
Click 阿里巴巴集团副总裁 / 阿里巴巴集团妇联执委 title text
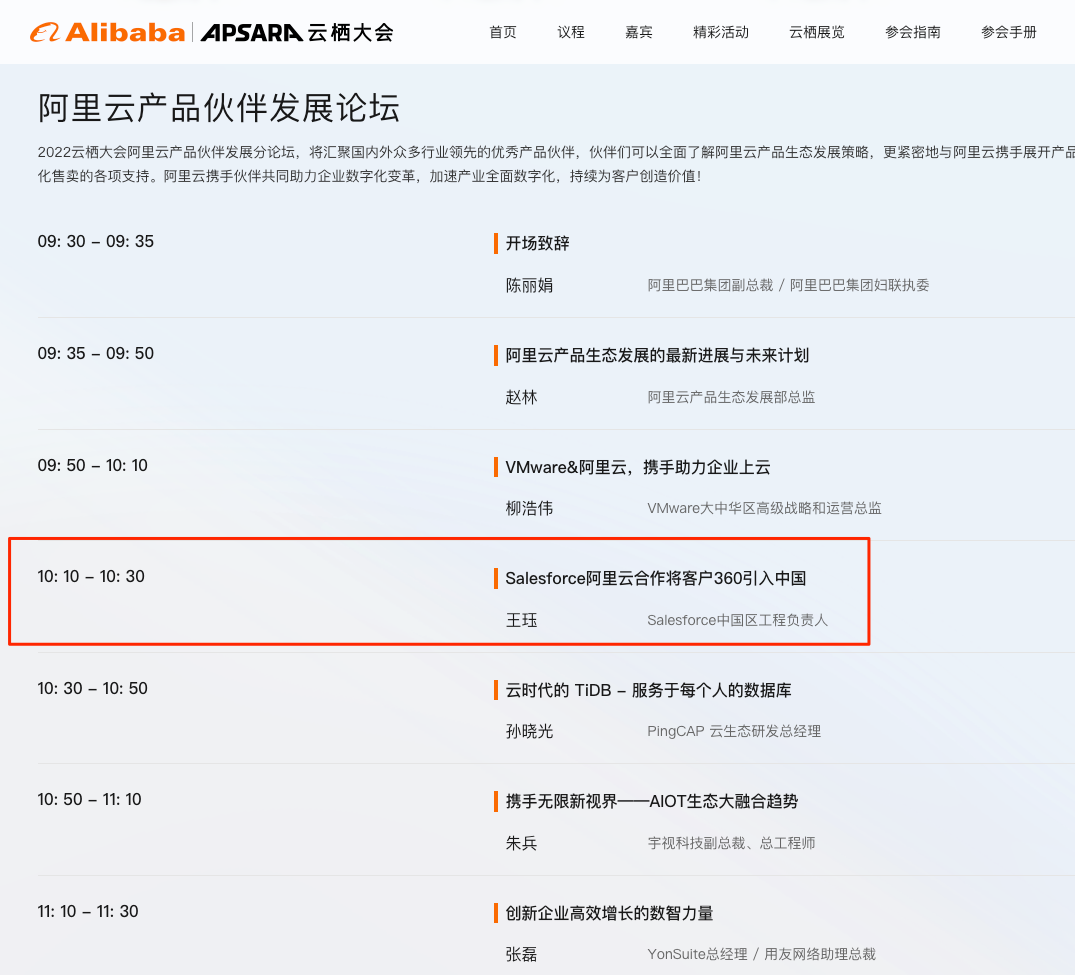click(x=788, y=285)
